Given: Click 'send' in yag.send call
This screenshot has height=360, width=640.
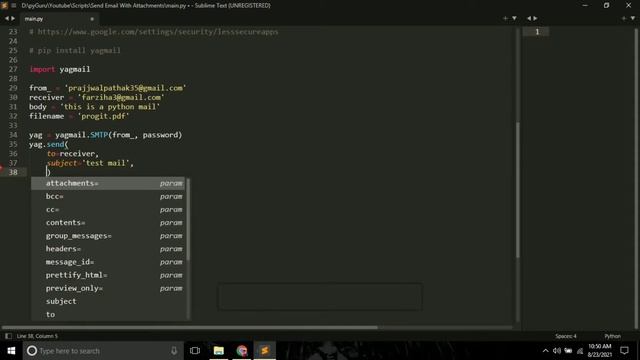Looking at the screenshot, I should pos(55,144).
